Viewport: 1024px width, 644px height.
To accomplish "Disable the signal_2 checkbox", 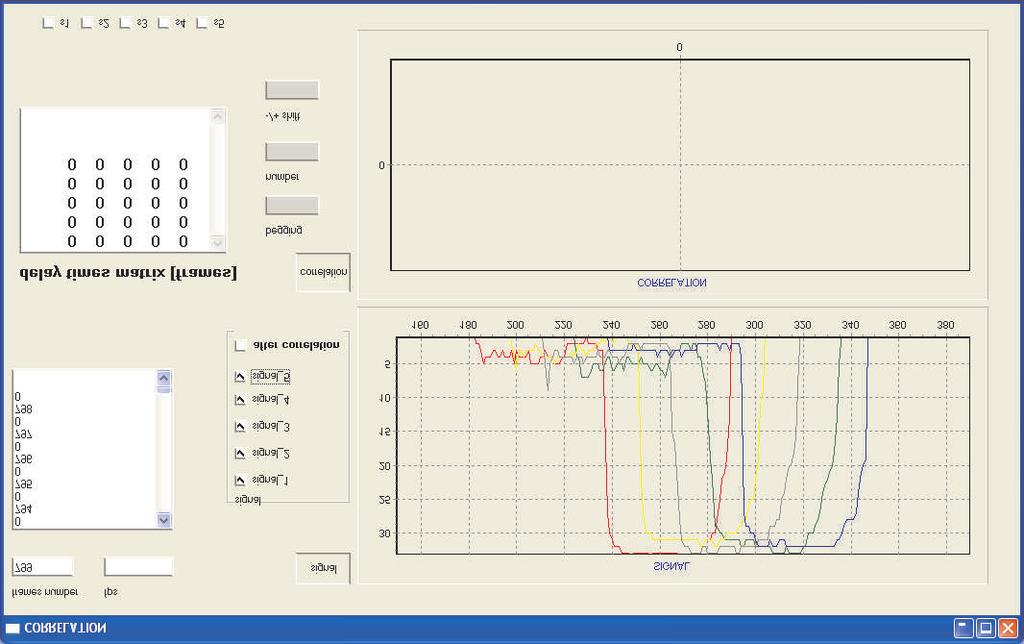I will (240, 453).
